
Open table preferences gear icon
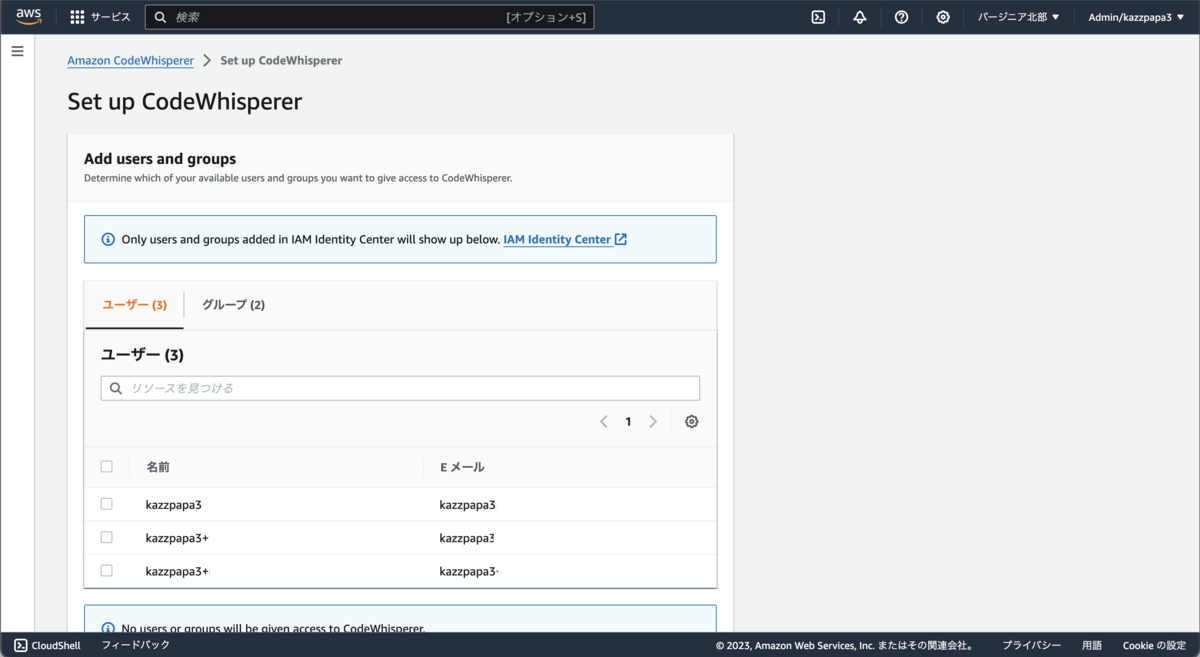point(692,422)
